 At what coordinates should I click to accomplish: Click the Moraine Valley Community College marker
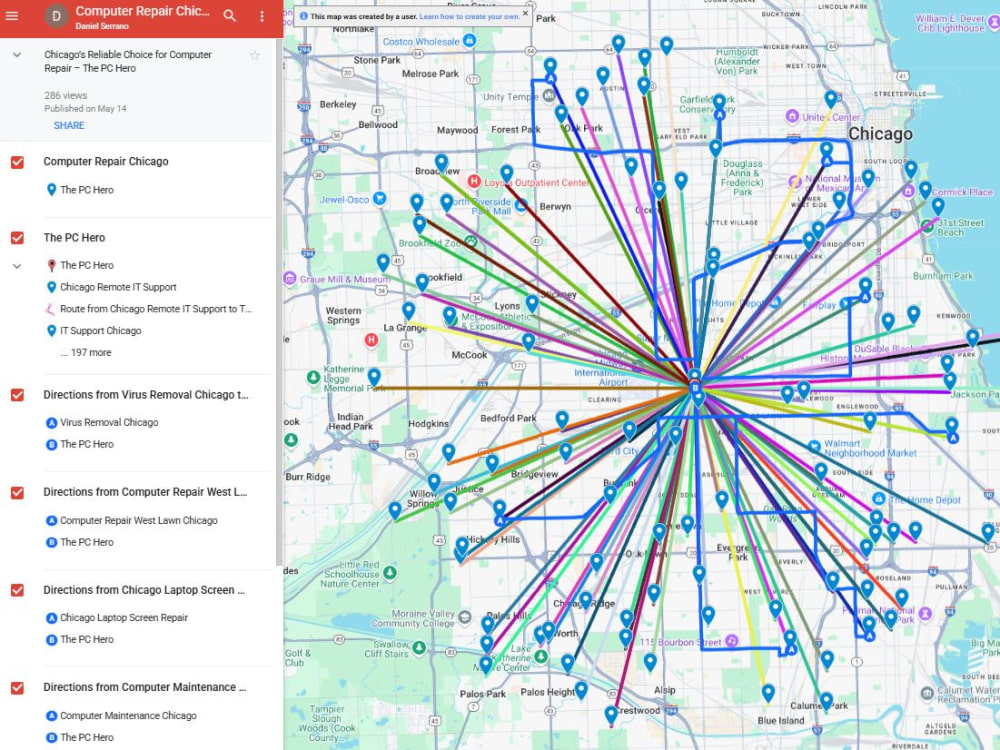pyautogui.click(x=465, y=617)
